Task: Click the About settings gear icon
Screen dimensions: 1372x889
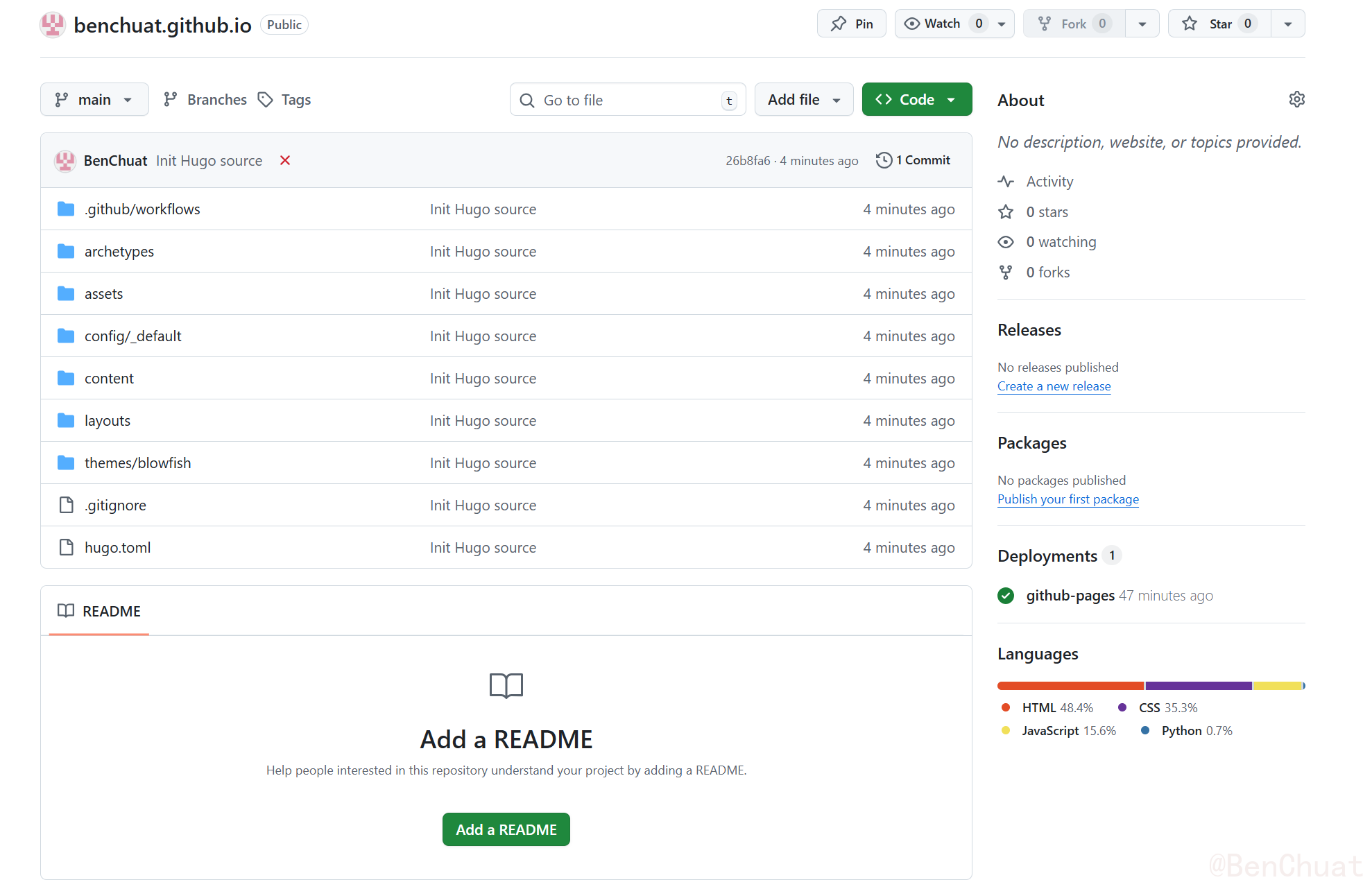Action: (x=1296, y=99)
